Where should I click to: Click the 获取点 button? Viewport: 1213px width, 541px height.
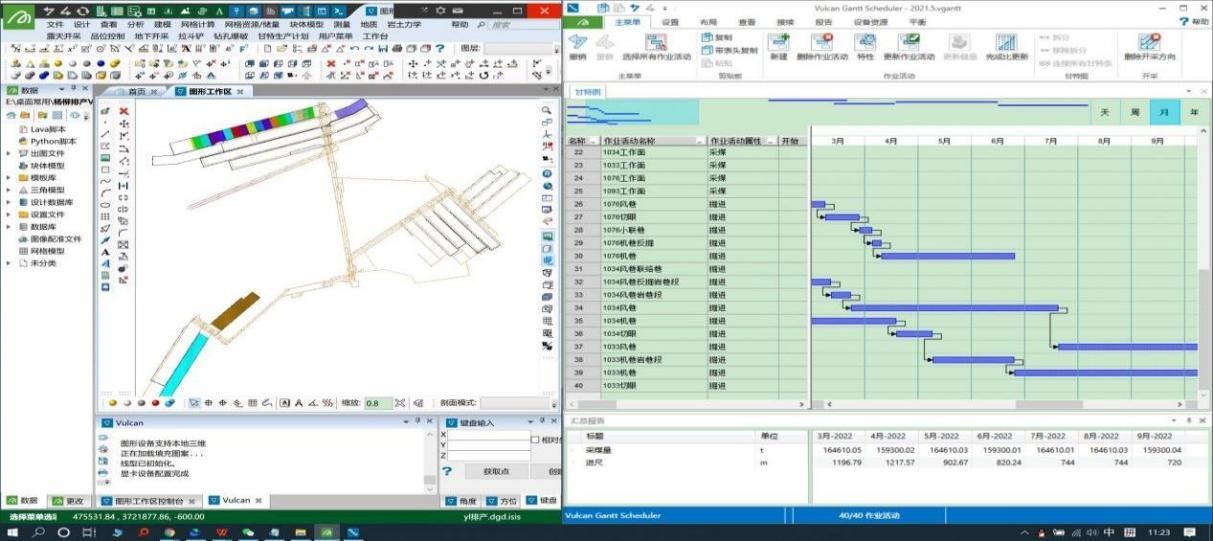point(496,471)
